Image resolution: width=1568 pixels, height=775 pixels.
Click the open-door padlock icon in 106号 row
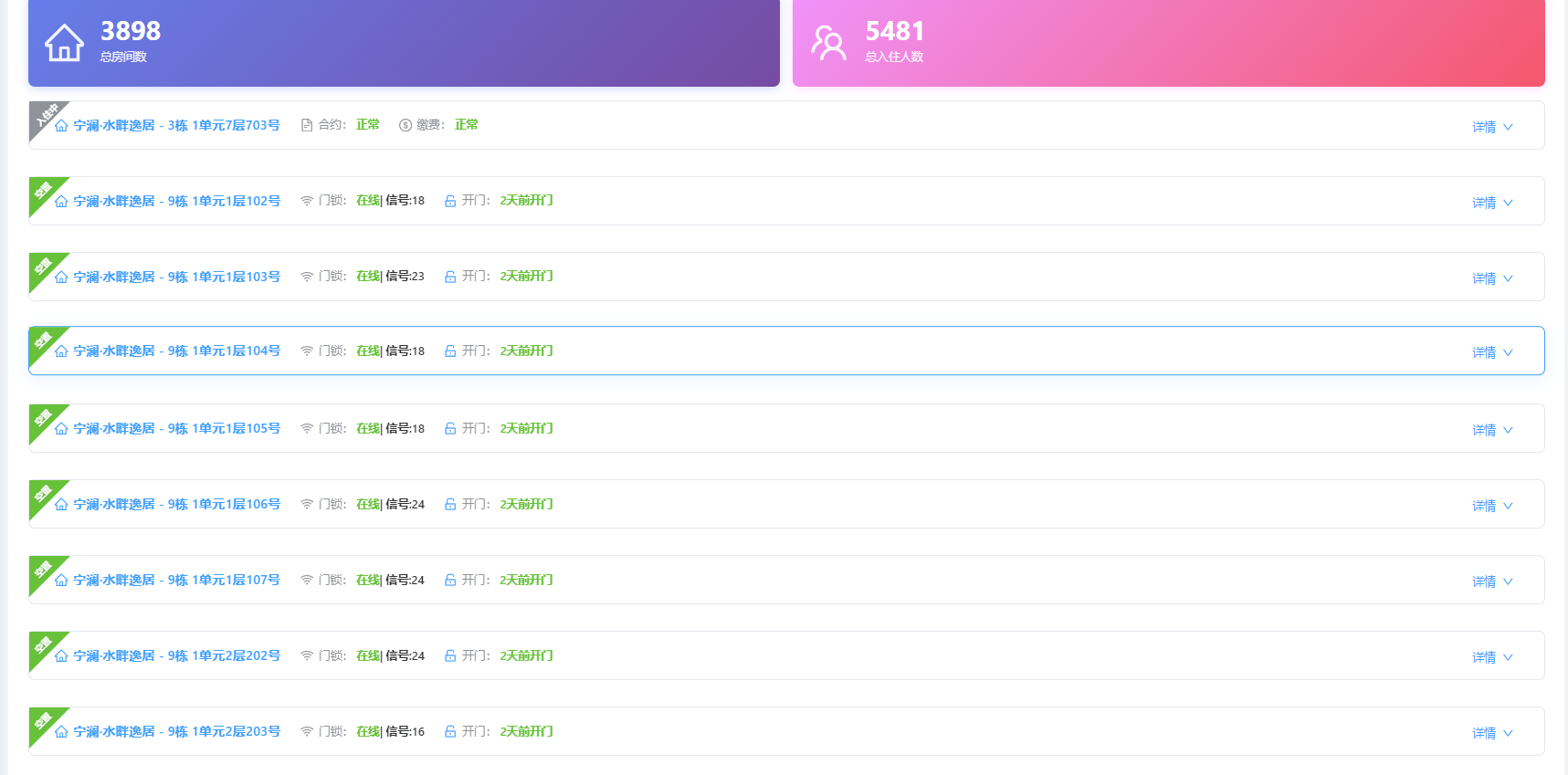(450, 504)
